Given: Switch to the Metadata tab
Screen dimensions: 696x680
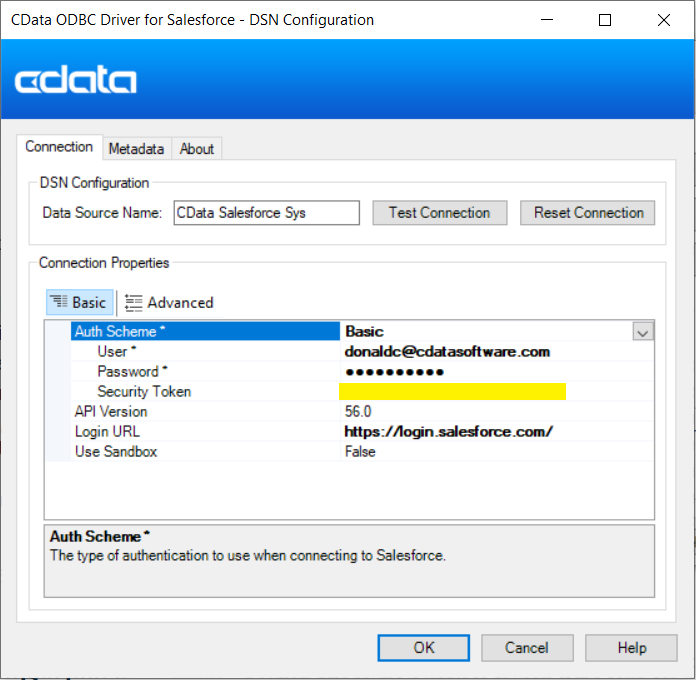Looking at the screenshot, I should (x=136, y=149).
